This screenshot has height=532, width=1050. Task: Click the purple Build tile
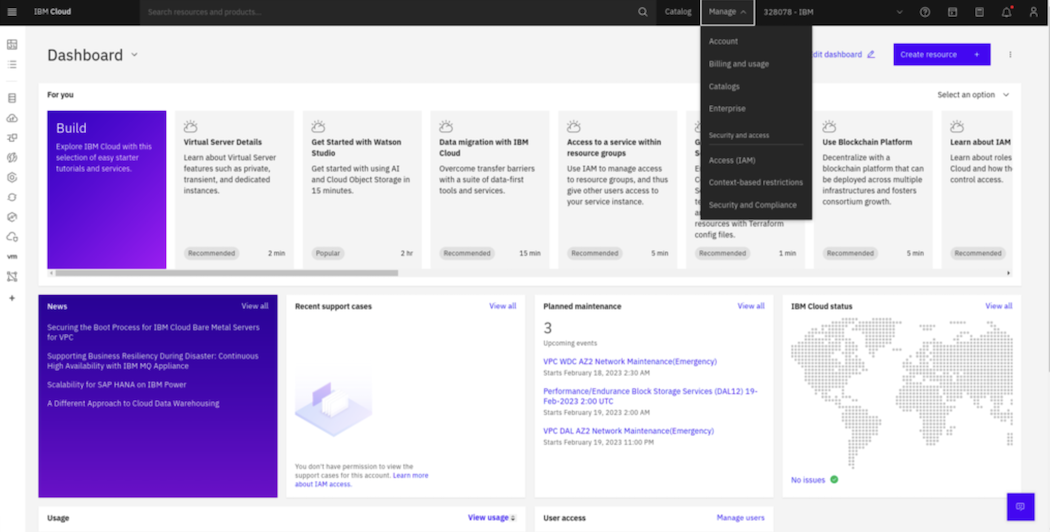click(106, 190)
